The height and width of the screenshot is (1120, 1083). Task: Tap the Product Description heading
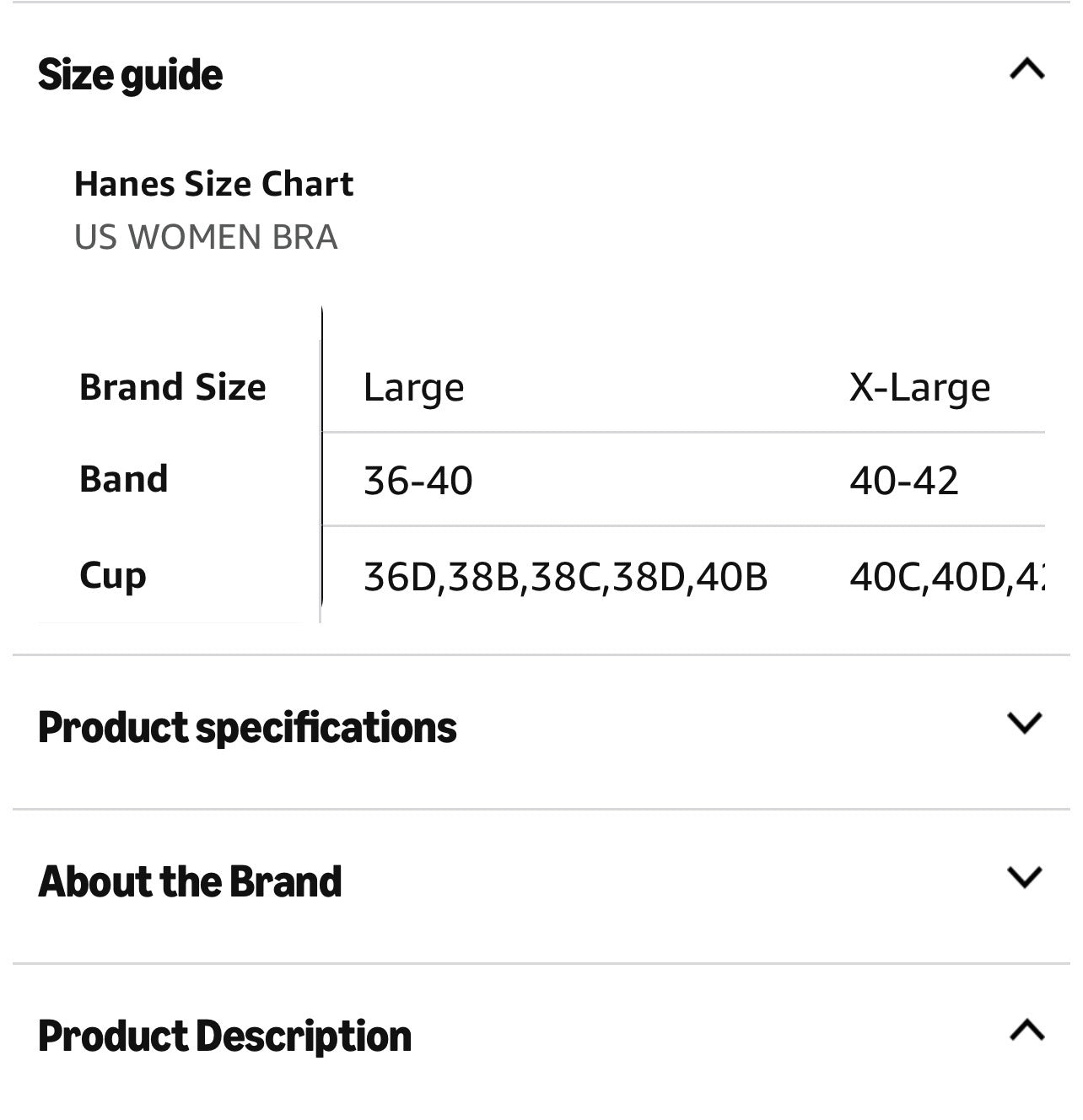point(224,1037)
